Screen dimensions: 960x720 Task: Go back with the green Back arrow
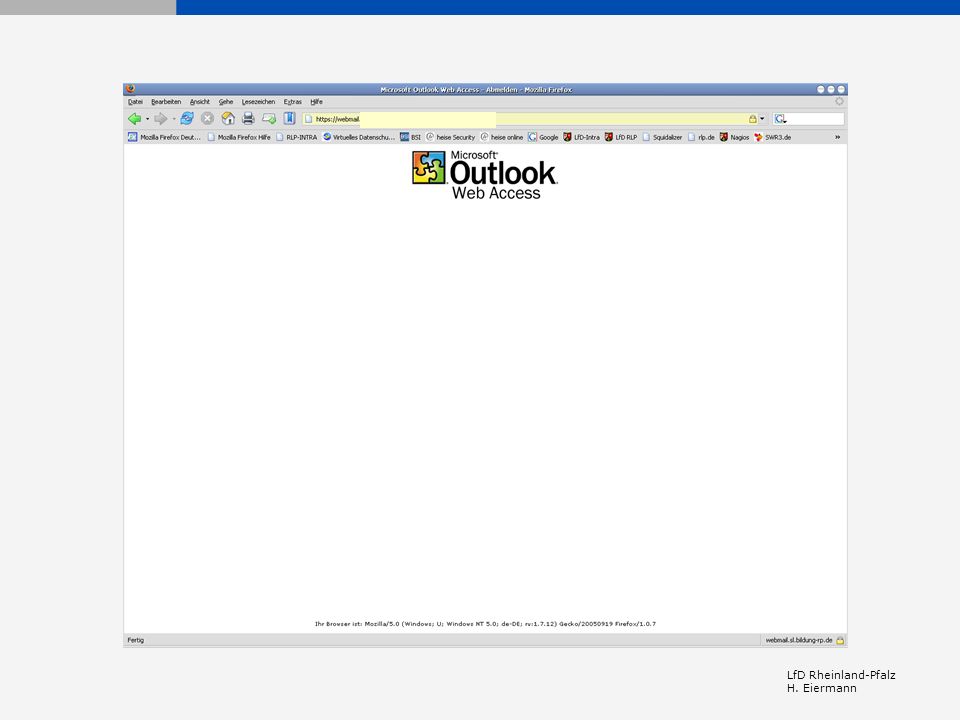click(134, 119)
